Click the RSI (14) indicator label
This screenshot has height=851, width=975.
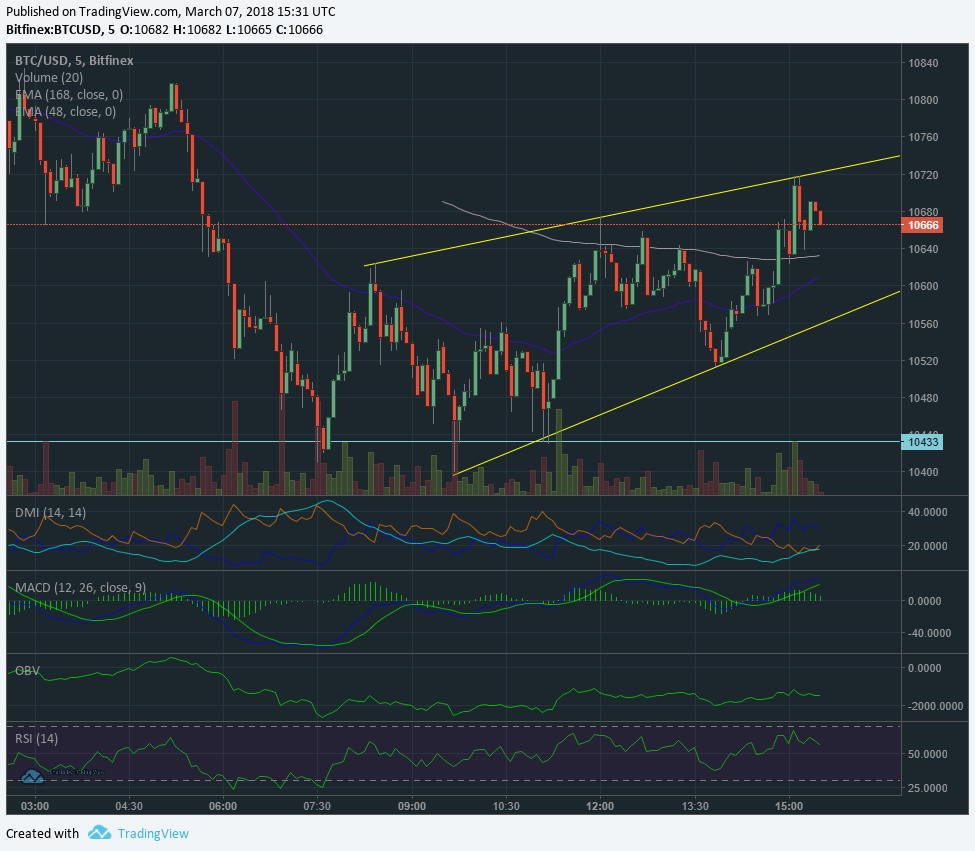point(36,738)
